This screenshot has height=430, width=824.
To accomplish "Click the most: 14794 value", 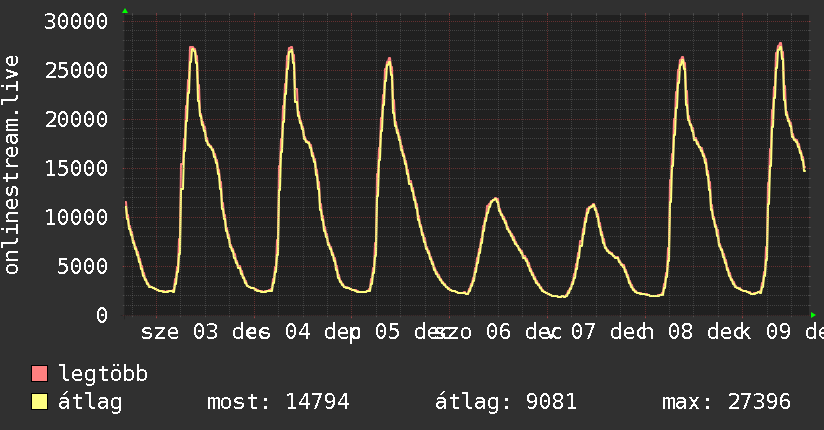I will (278, 402).
